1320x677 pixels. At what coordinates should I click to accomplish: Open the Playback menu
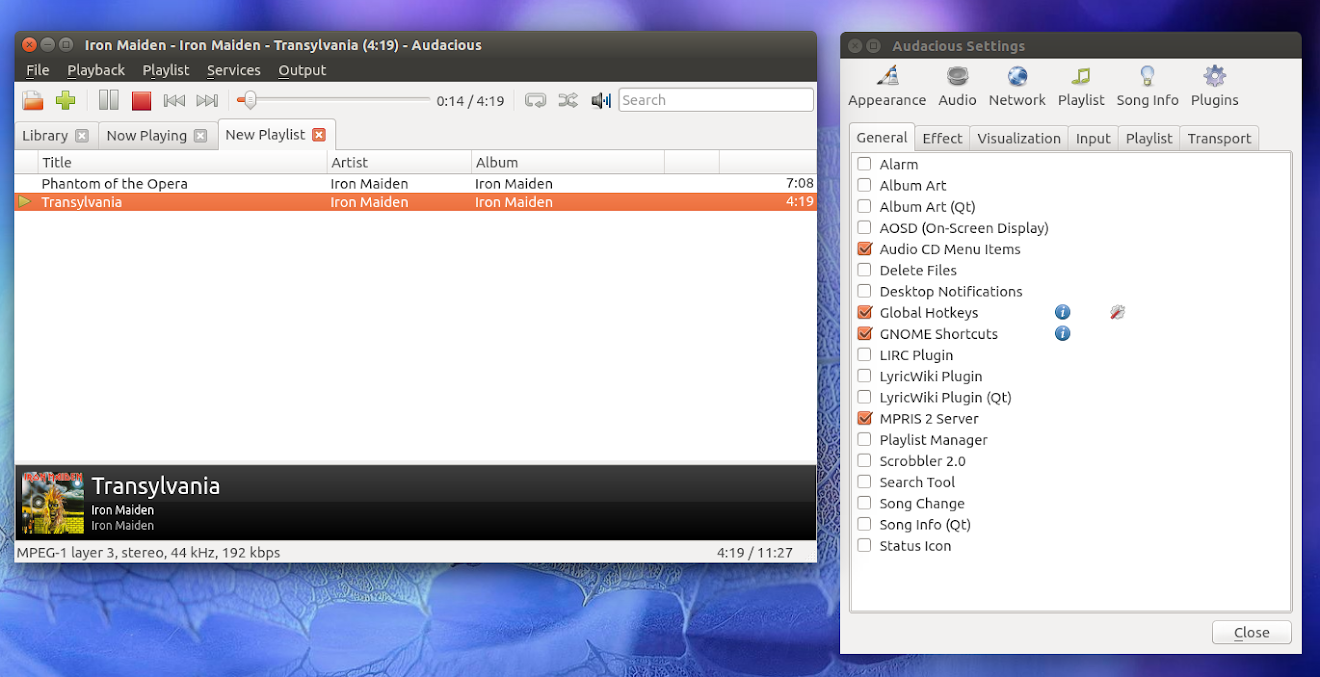tap(95, 70)
